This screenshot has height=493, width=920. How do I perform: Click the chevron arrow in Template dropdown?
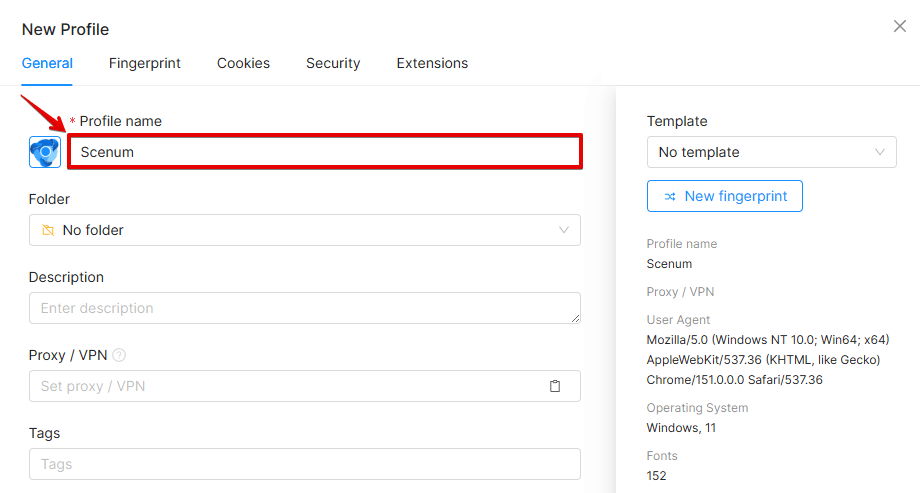(880, 152)
